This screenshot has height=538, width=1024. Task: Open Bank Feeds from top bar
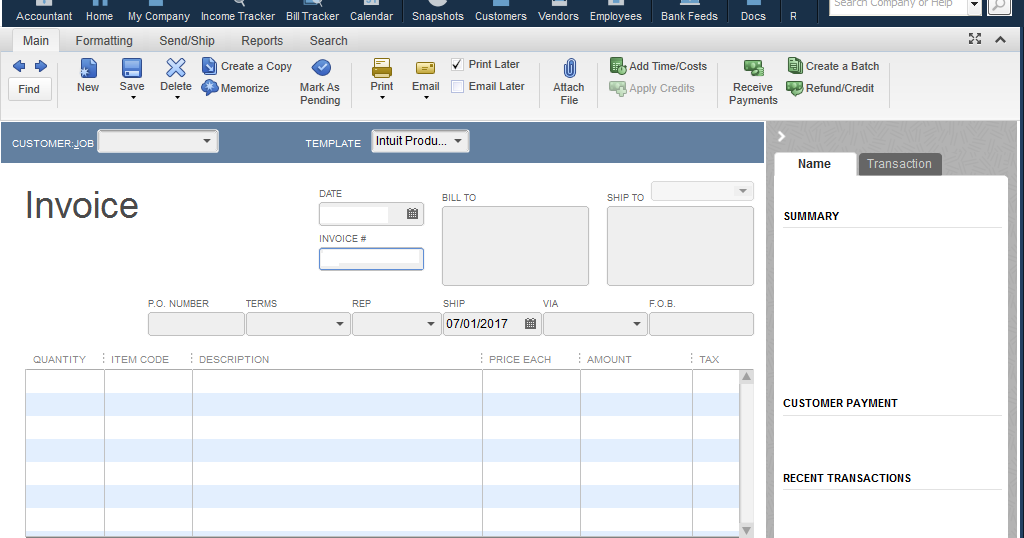point(689,11)
